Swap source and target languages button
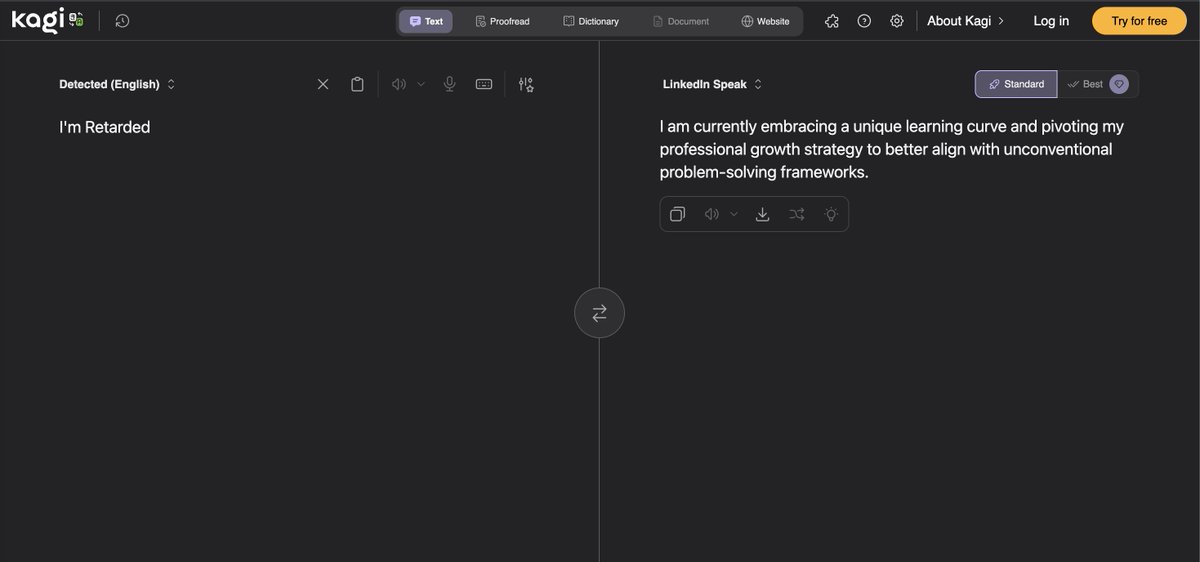The width and height of the screenshot is (1200, 562). point(599,313)
